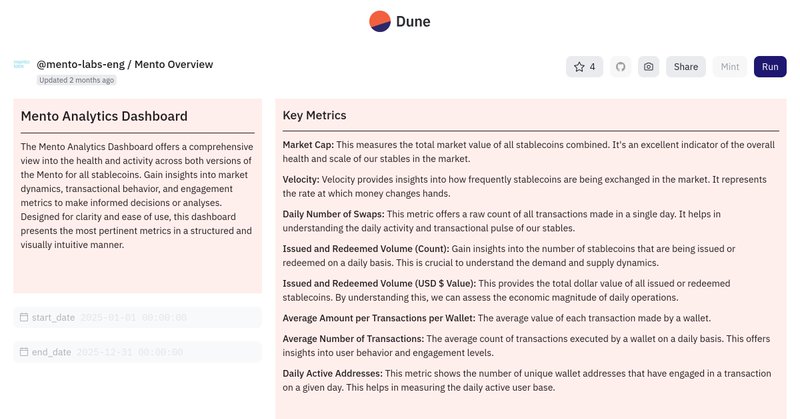Image resolution: width=800 pixels, height=419 pixels.
Task: Open the GitHub icon button
Action: (x=620, y=67)
